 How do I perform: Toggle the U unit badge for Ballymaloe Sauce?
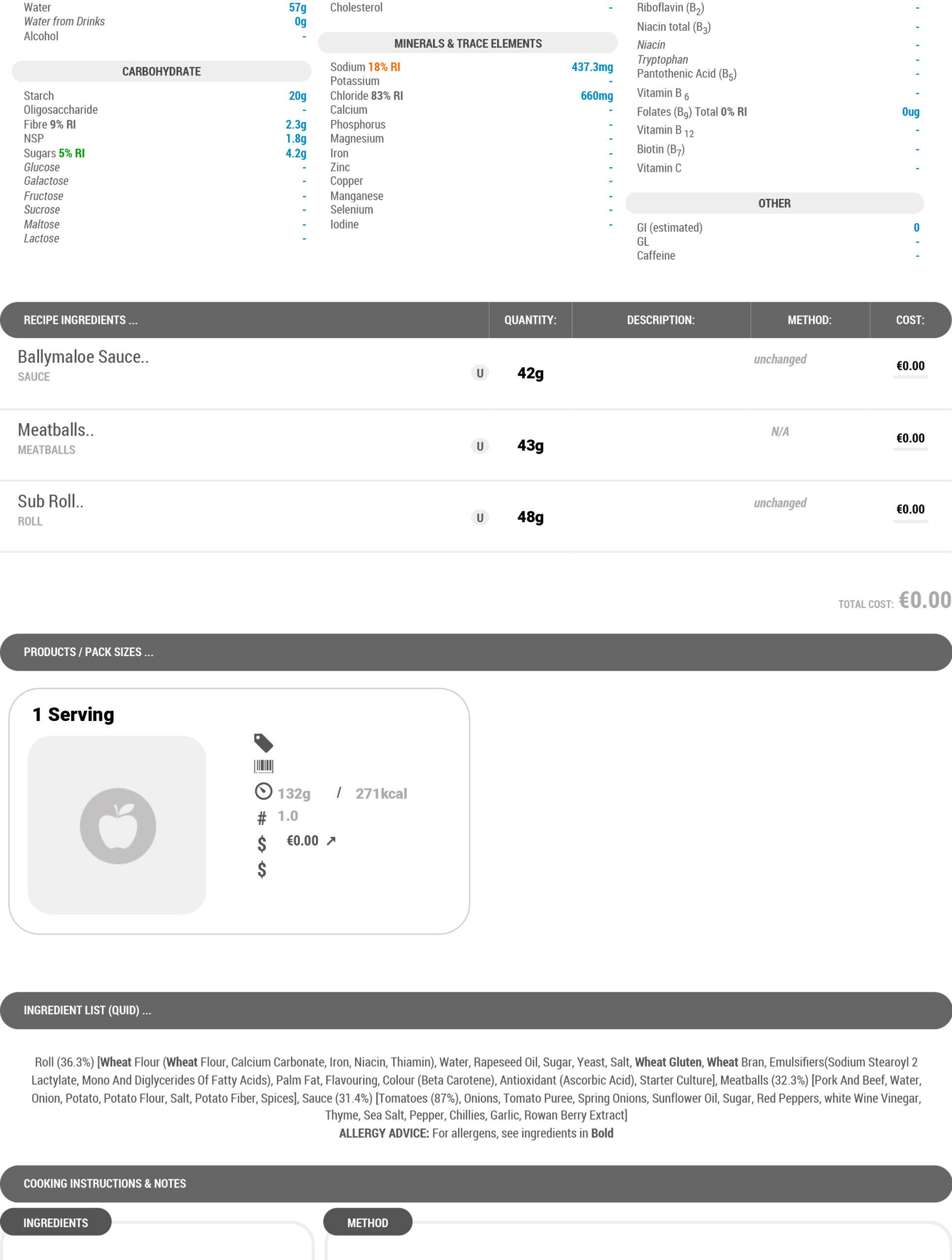point(480,373)
